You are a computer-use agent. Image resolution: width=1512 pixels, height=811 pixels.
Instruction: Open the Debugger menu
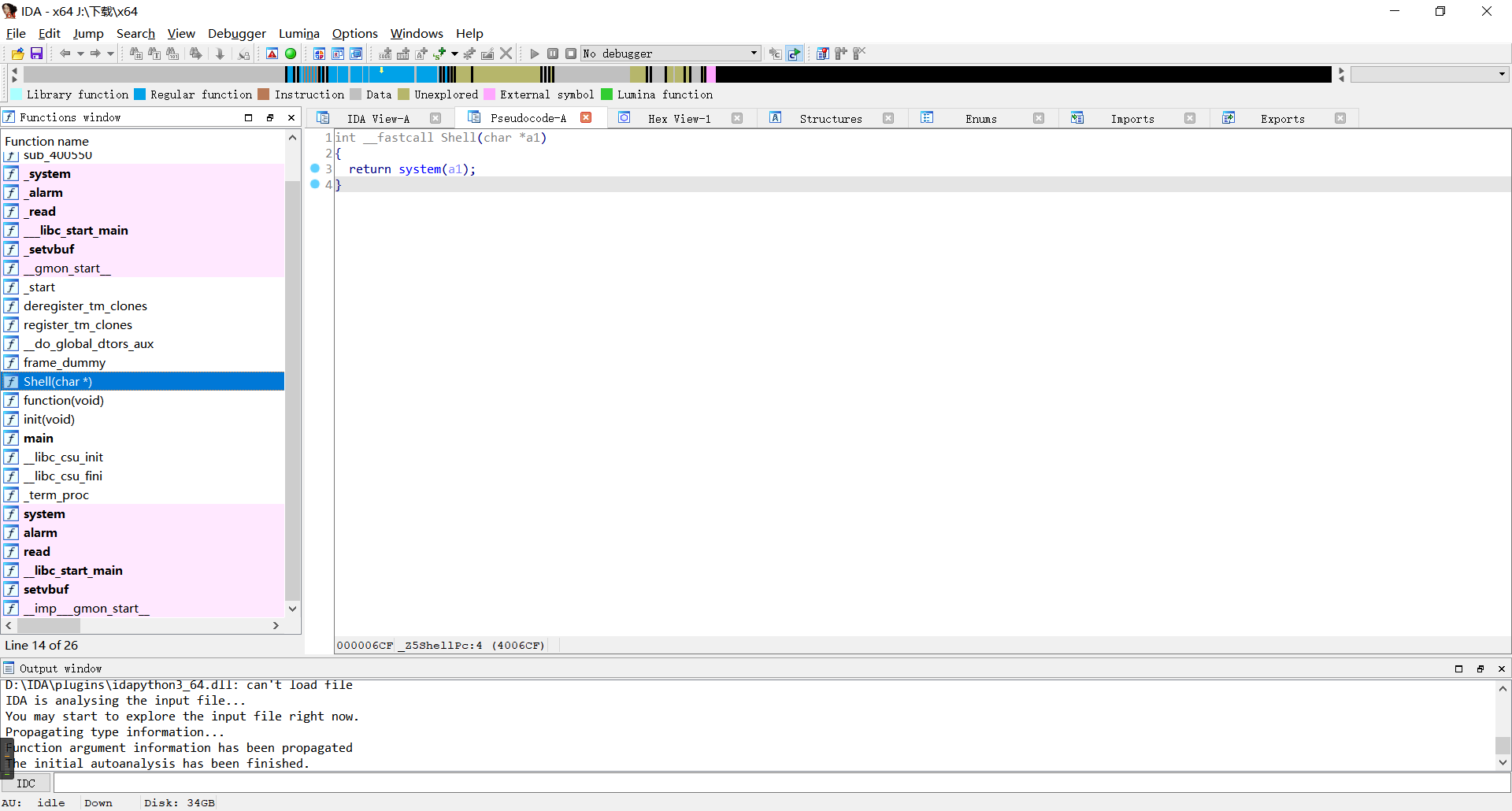pyautogui.click(x=236, y=33)
